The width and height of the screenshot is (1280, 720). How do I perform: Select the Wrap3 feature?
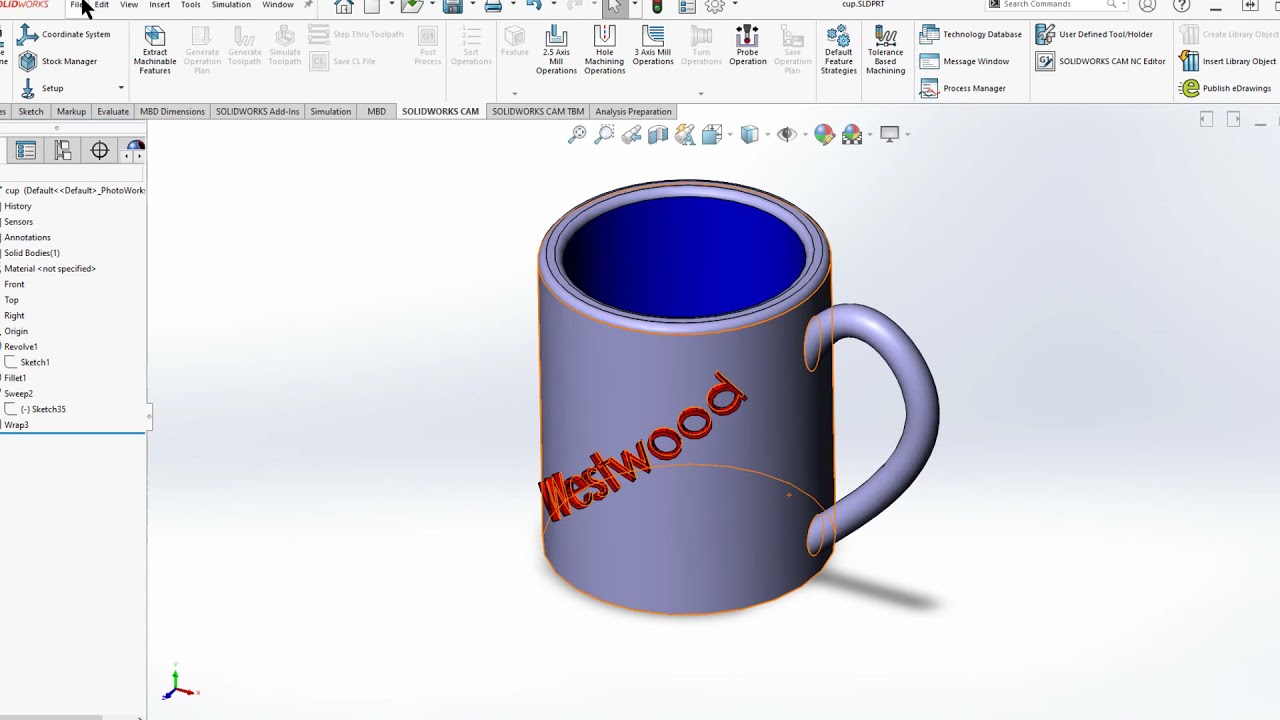coord(16,425)
